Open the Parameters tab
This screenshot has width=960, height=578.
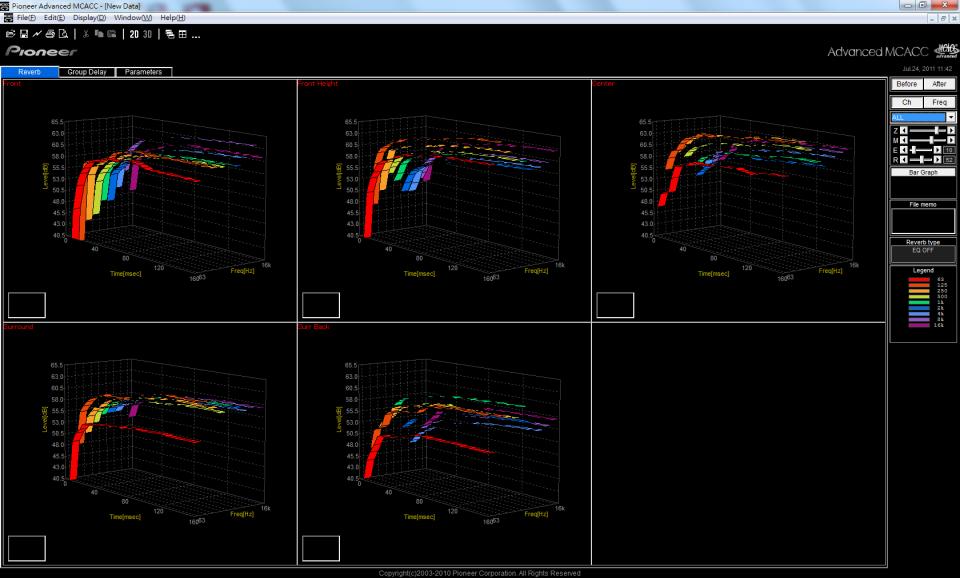click(145, 72)
